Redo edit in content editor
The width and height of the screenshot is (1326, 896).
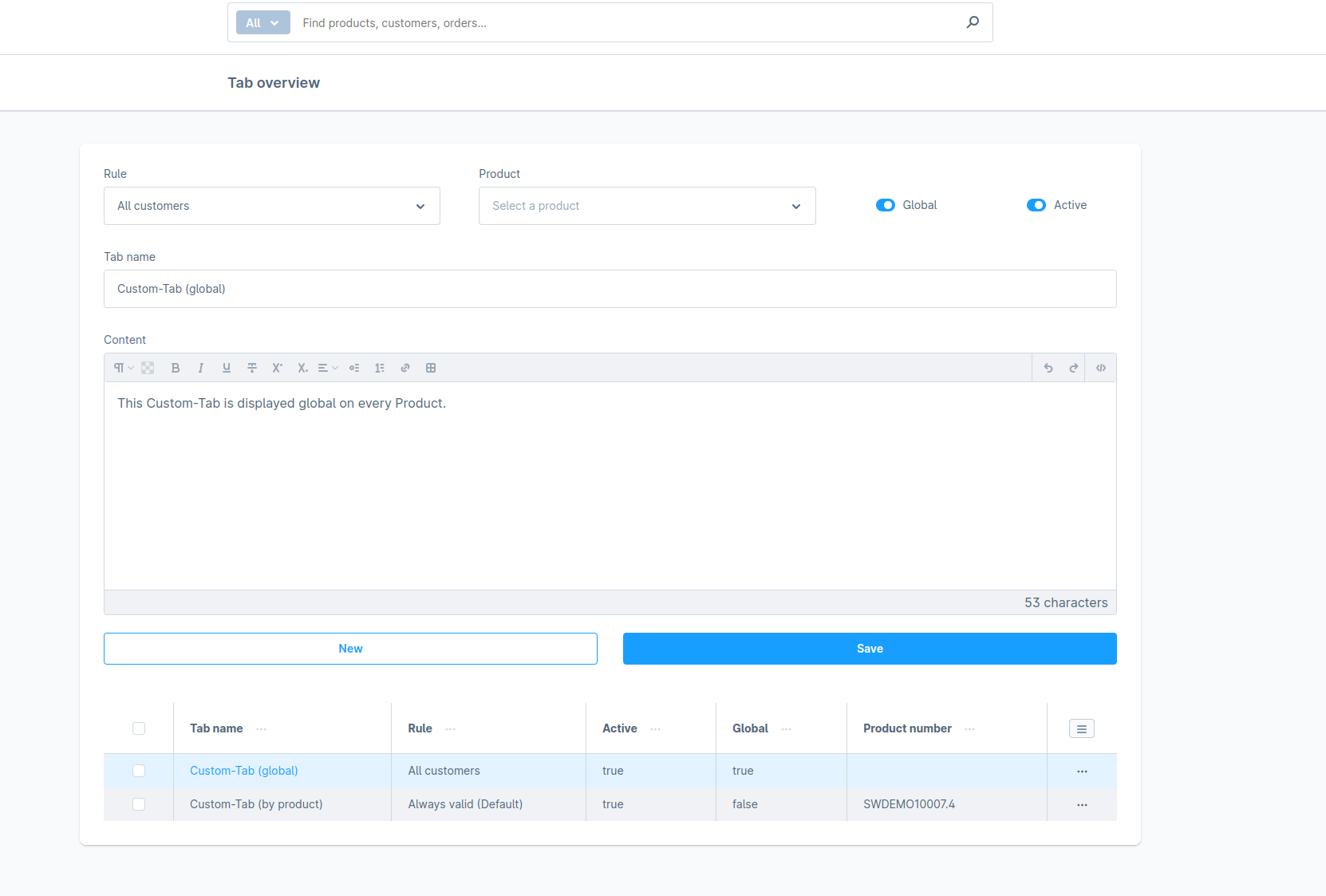(x=1074, y=368)
